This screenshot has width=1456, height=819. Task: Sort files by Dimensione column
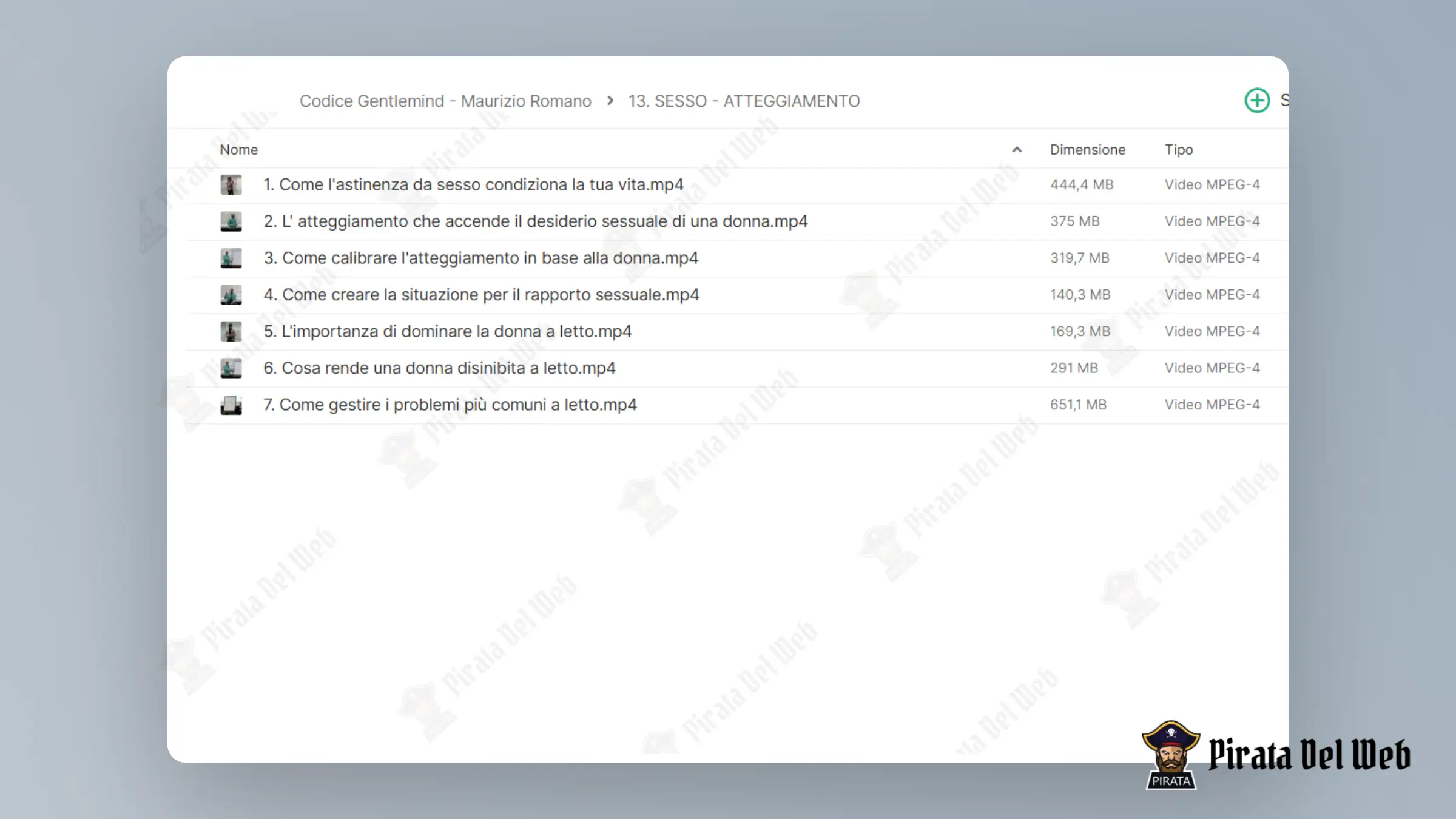tap(1087, 150)
